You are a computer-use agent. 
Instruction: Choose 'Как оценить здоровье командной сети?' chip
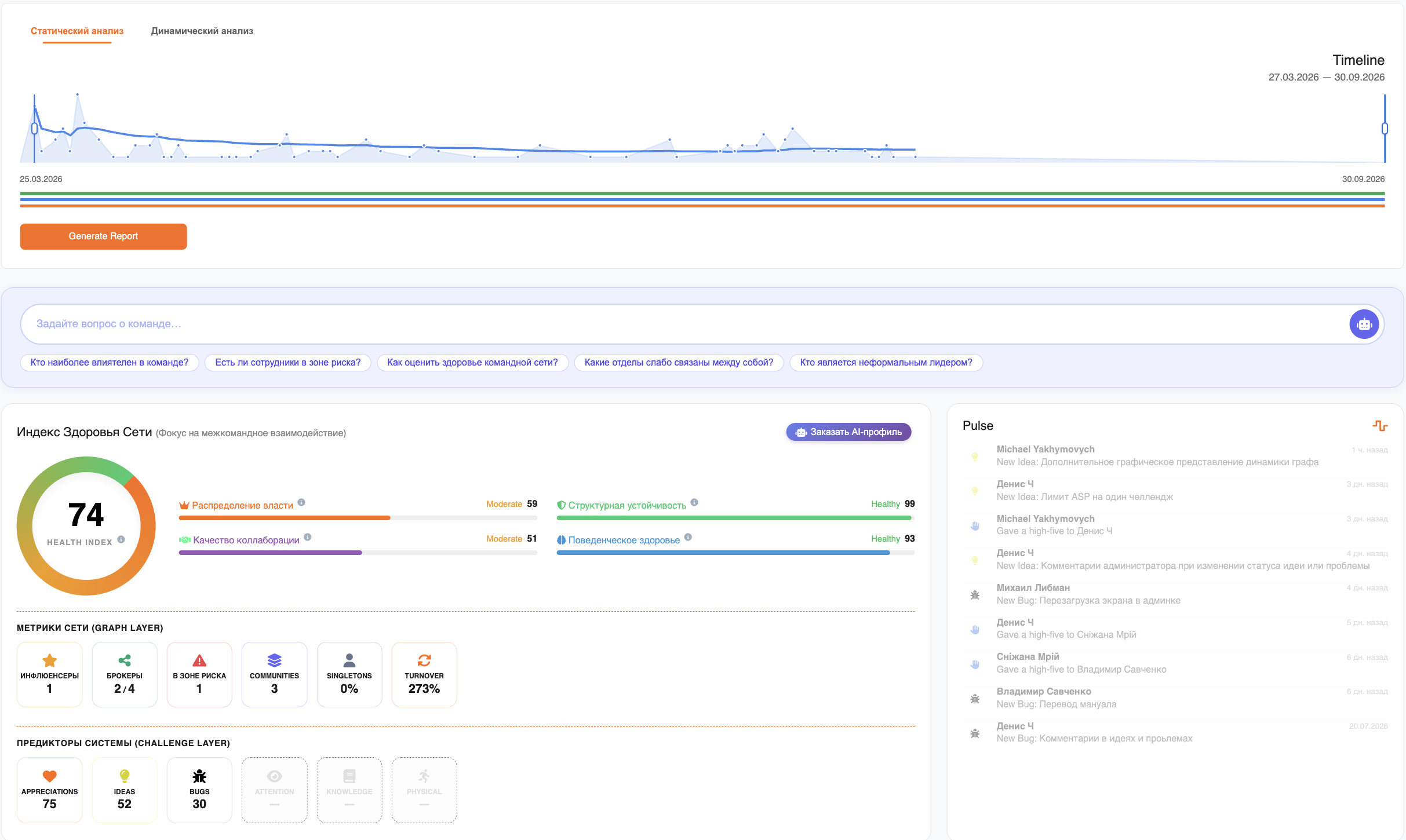click(472, 363)
